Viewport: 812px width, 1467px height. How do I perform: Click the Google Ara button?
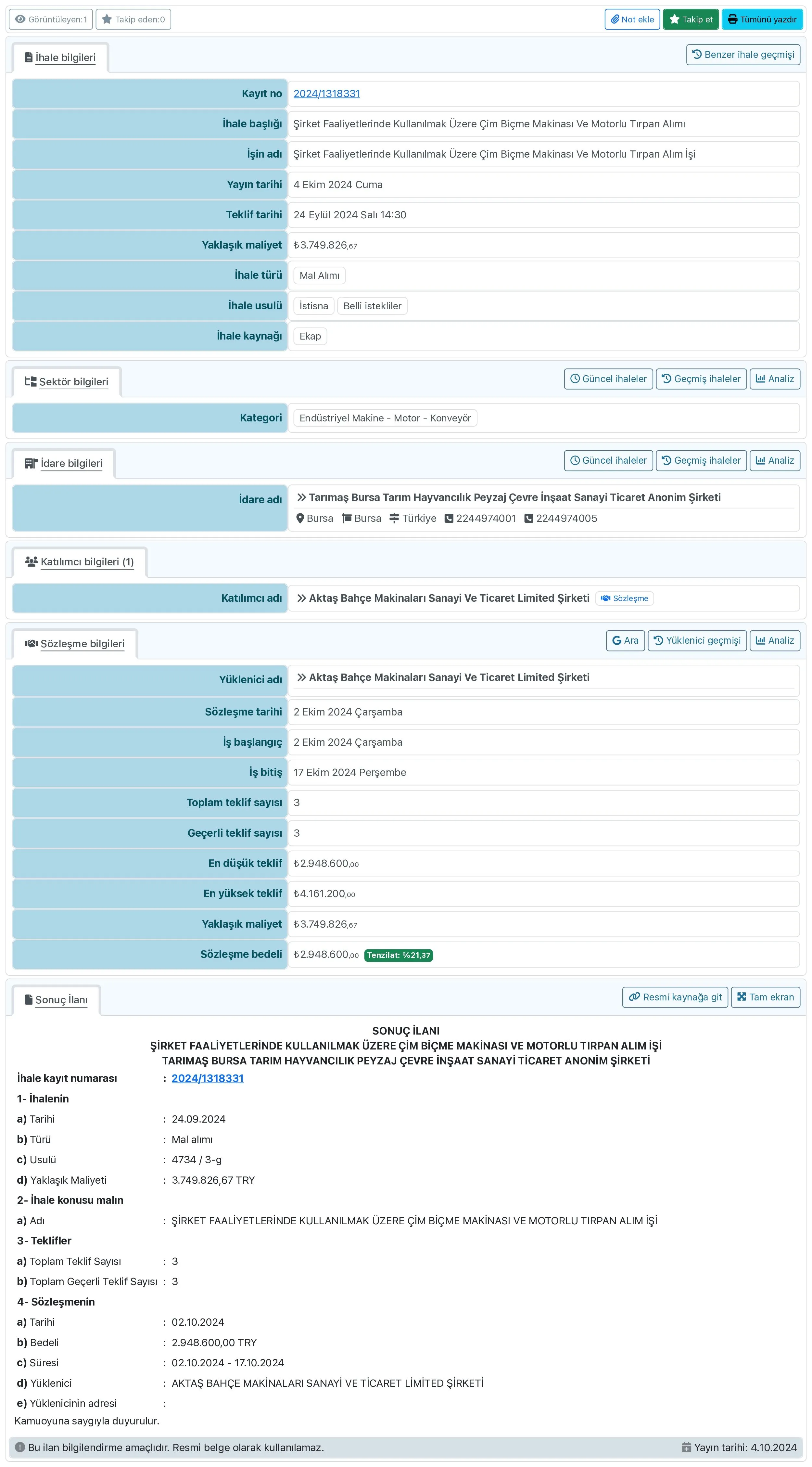coord(625,640)
